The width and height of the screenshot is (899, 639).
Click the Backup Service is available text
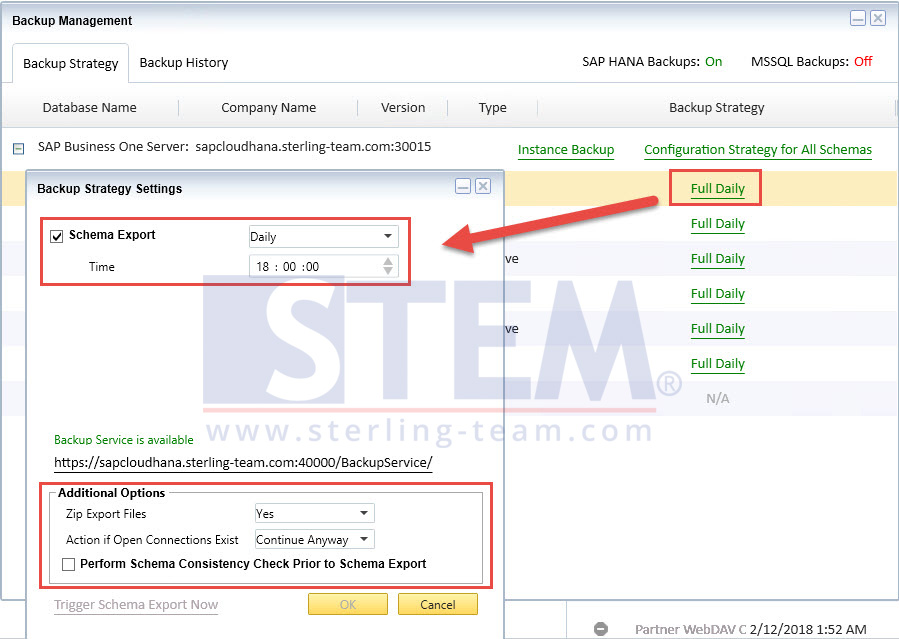[x=124, y=440]
